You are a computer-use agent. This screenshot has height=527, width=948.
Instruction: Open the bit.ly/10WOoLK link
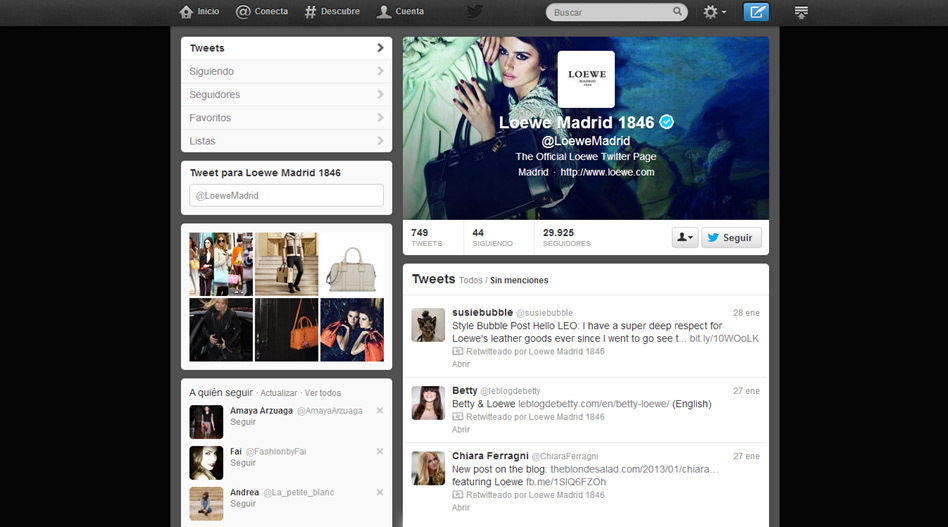(724, 339)
